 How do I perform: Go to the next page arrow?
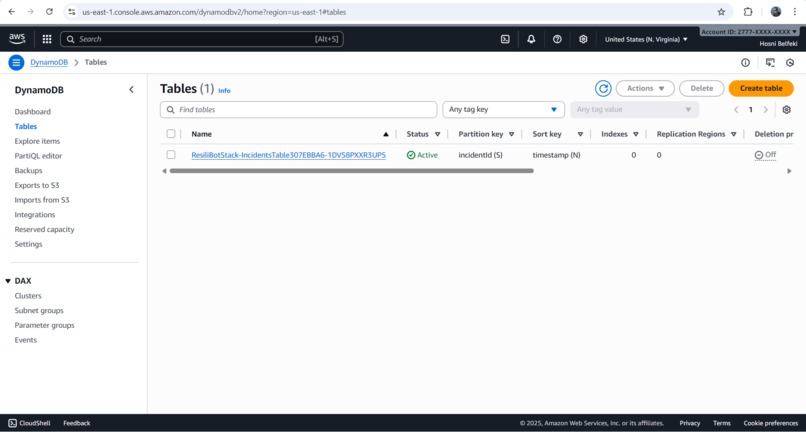765,110
